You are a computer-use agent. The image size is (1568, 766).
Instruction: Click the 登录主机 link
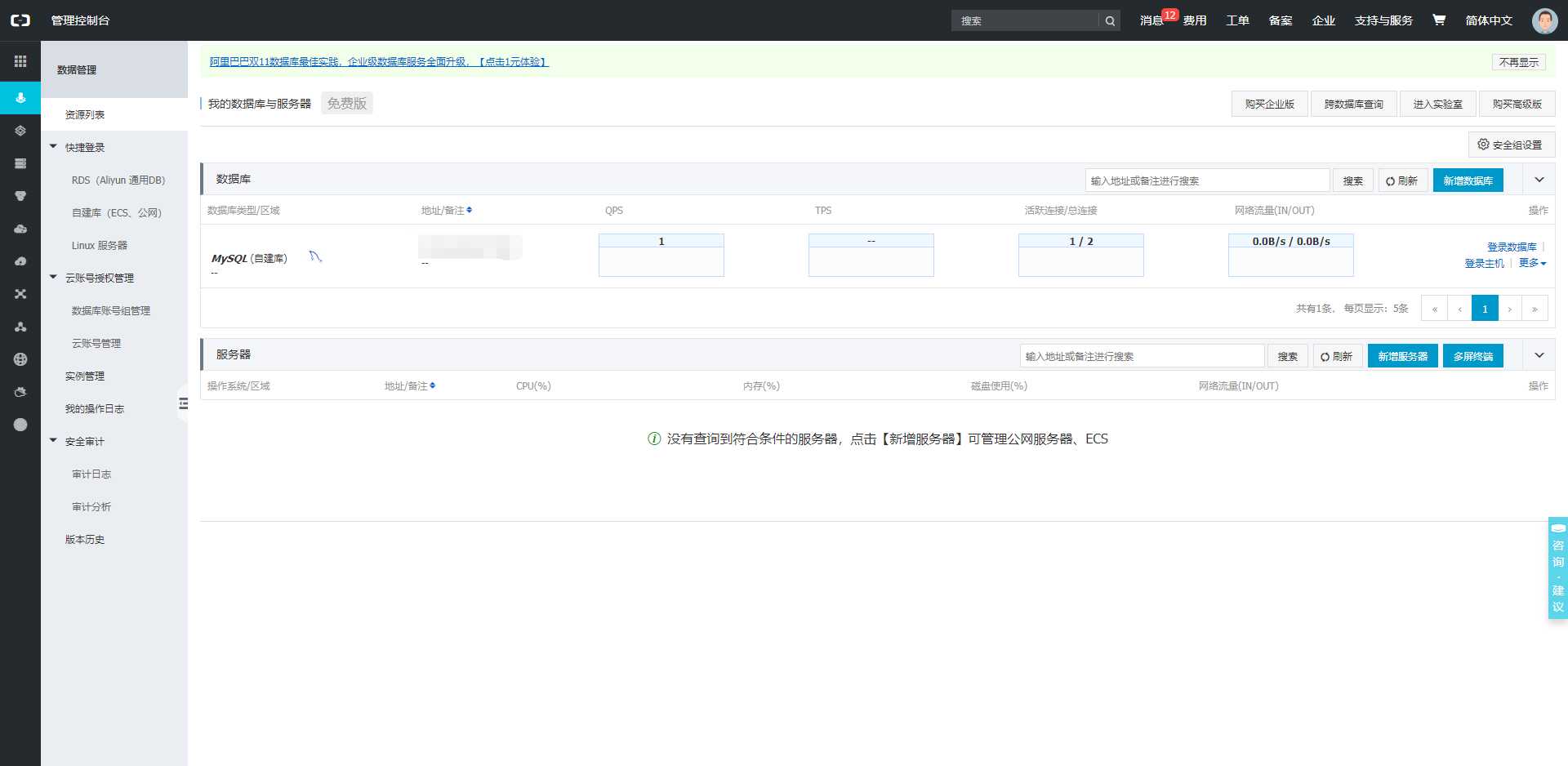point(1484,263)
